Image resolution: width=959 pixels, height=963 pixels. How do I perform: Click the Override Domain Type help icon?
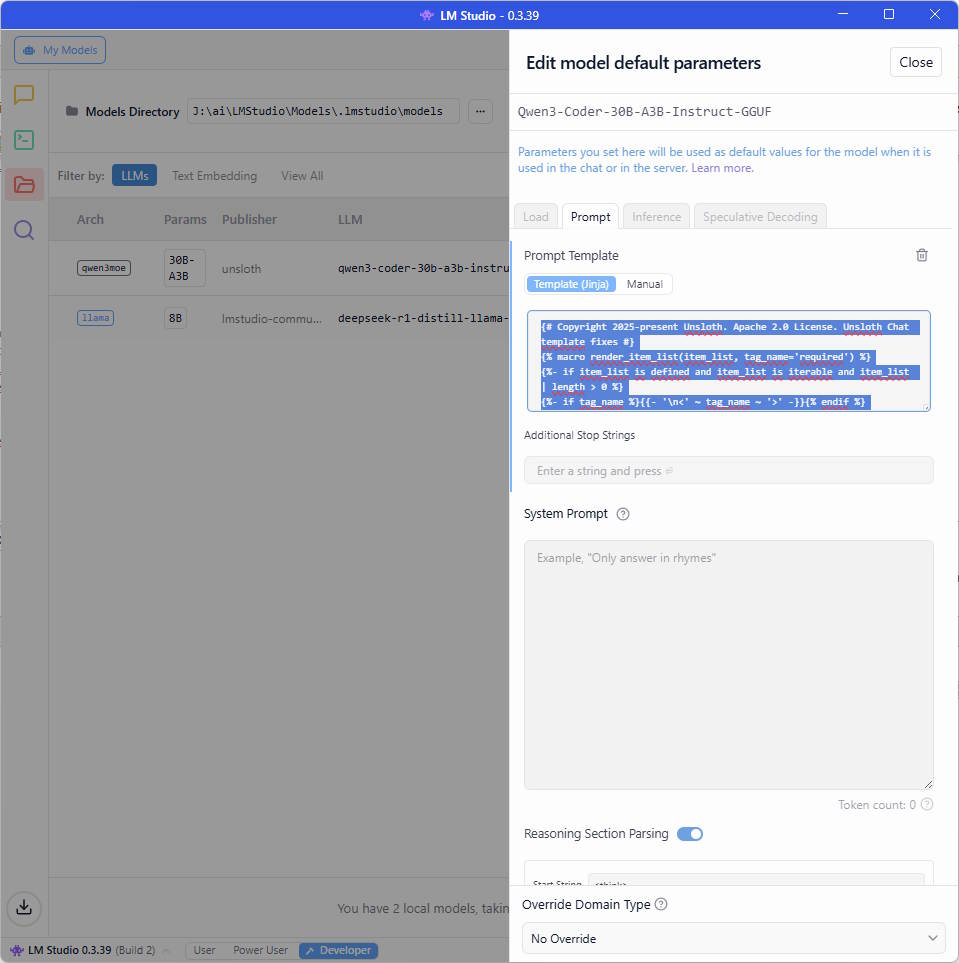tap(661, 904)
